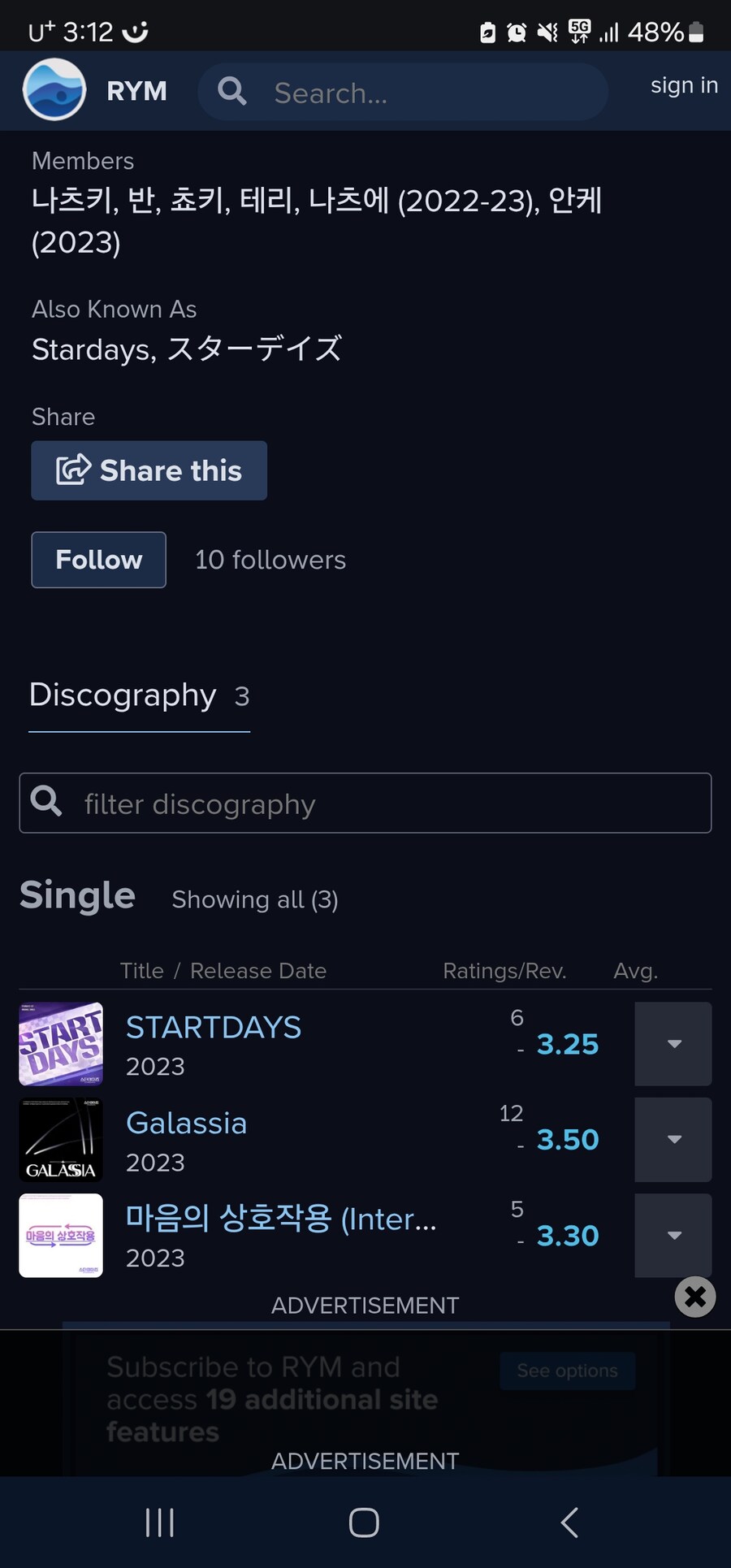Open Android recent apps button
Viewport: 731px width, 1568px height.
point(159,1523)
